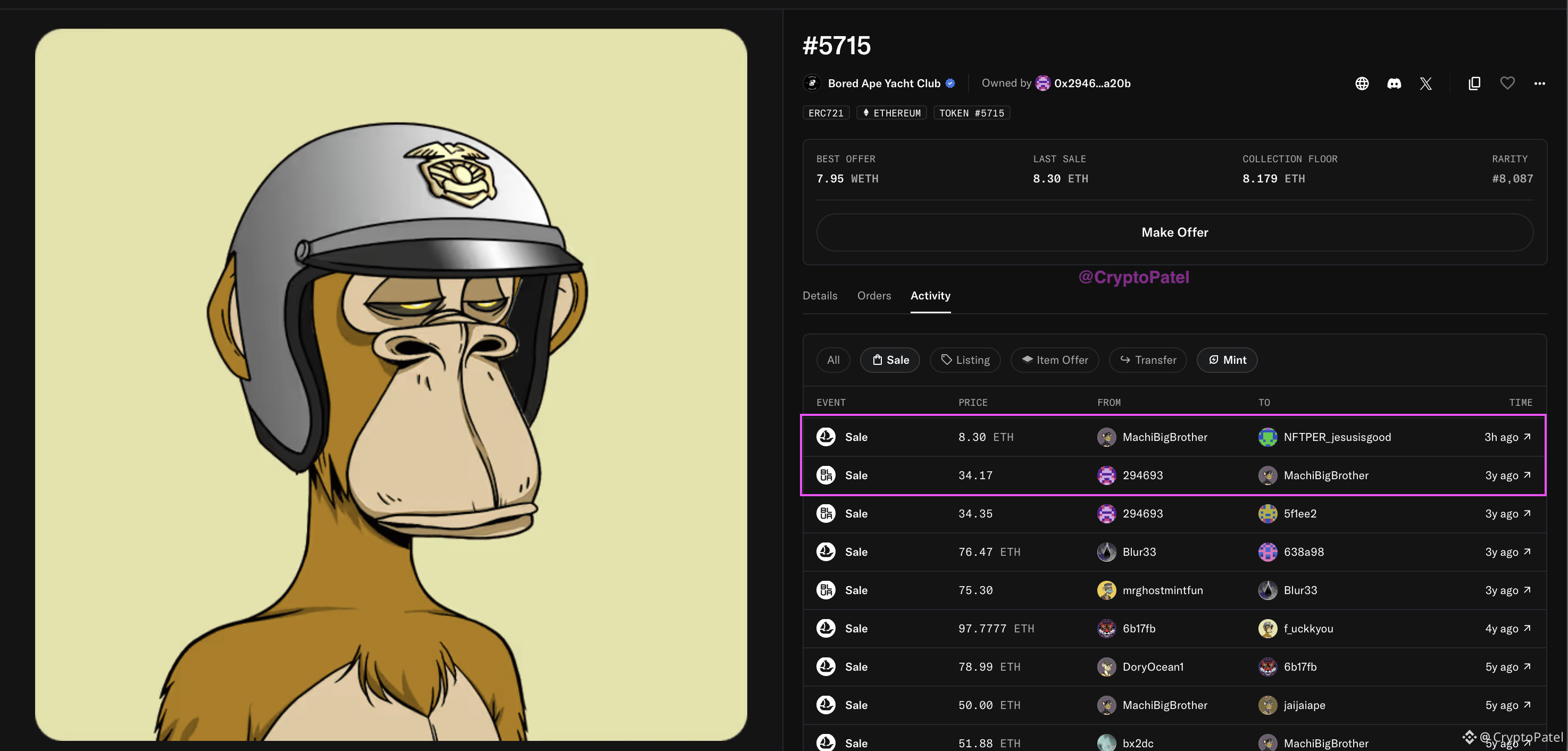Click the blue verified badge icon

[x=950, y=83]
